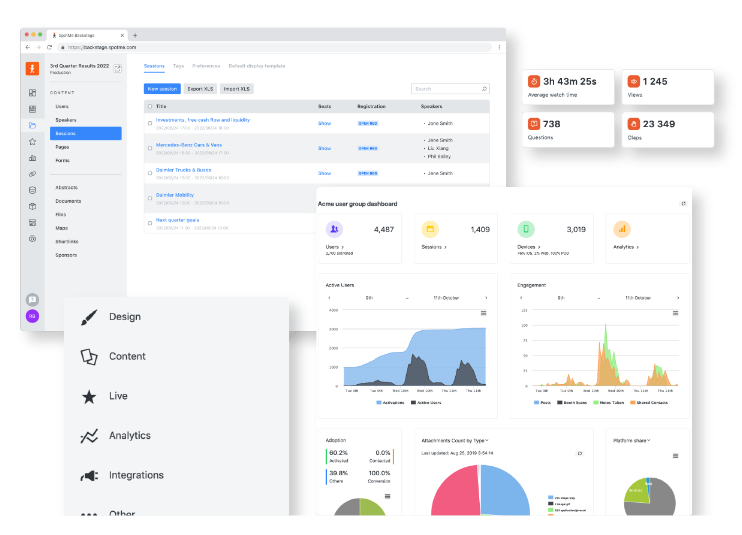Click the SpotMe orange logo icon
This screenshot has width=742, height=535.
coord(32,69)
